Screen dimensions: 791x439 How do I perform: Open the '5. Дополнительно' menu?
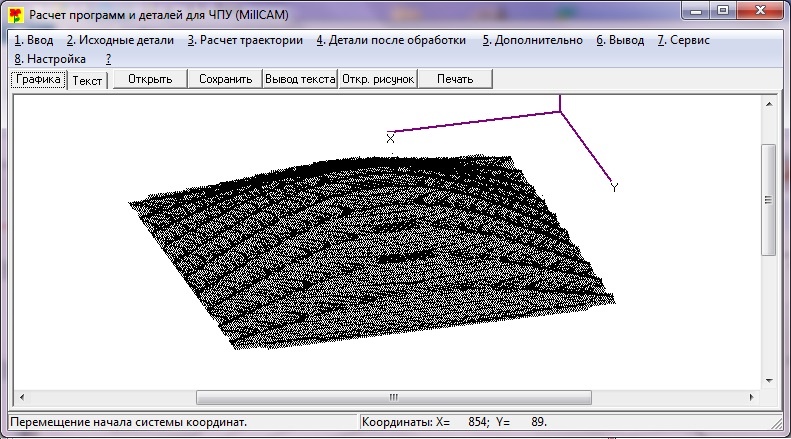point(532,40)
